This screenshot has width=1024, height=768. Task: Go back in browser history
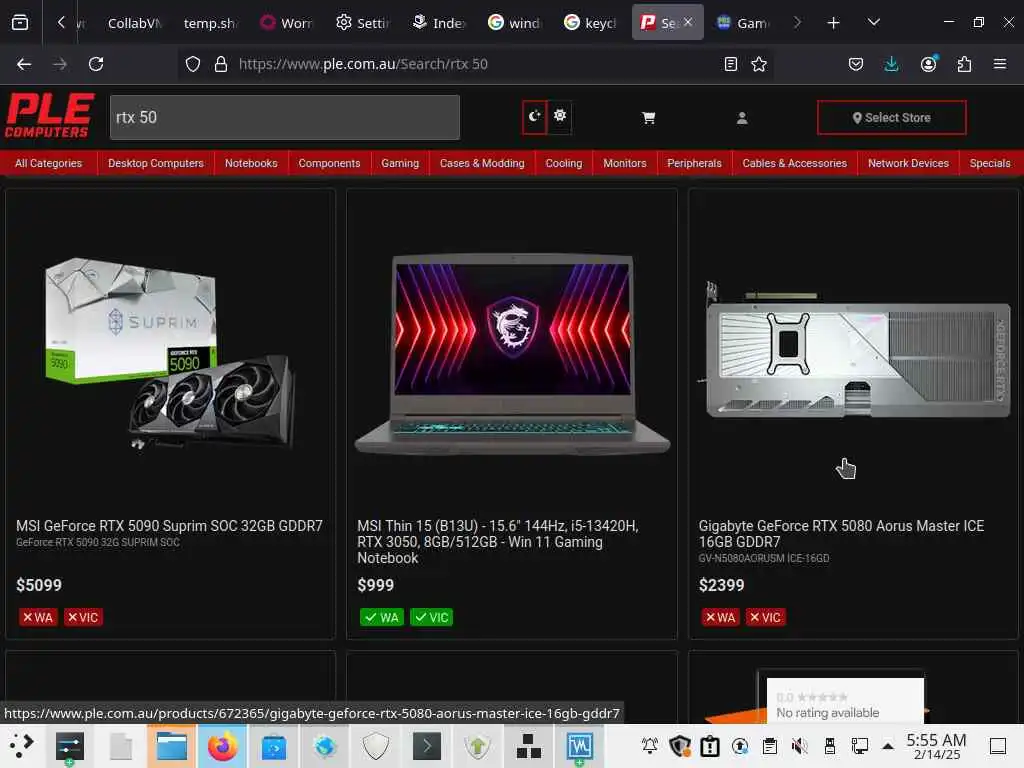(x=24, y=64)
